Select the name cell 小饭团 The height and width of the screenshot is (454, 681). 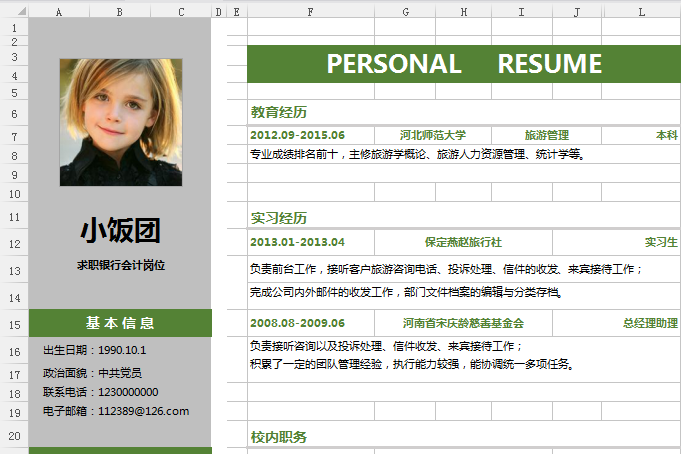point(121,231)
